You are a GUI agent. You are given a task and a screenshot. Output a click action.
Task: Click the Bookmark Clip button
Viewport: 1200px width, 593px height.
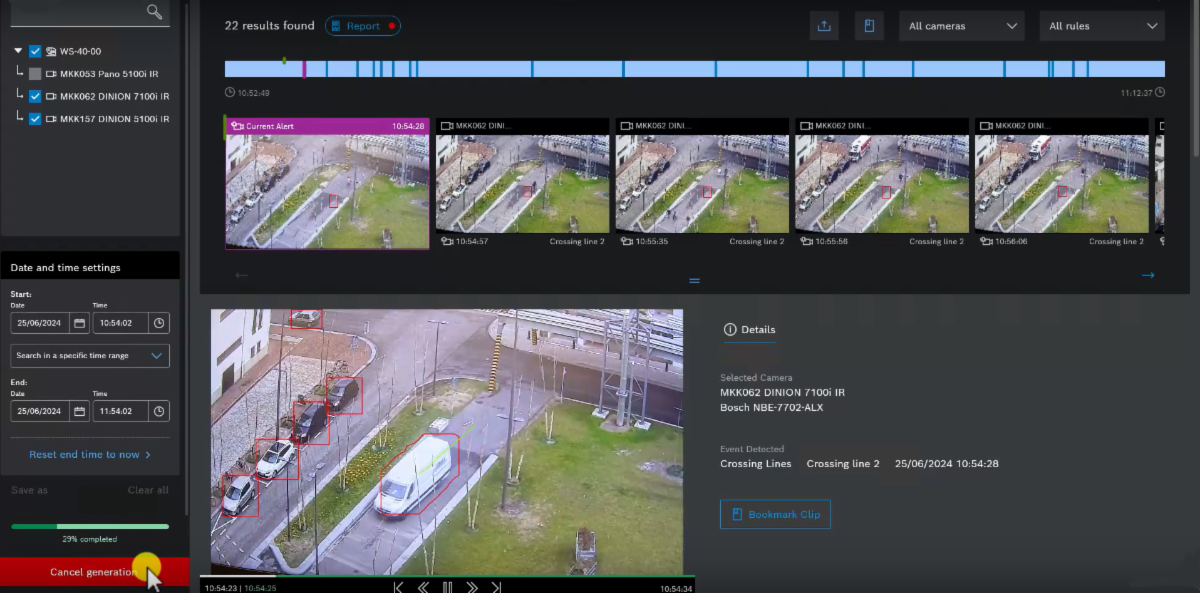click(x=775, y=514)
